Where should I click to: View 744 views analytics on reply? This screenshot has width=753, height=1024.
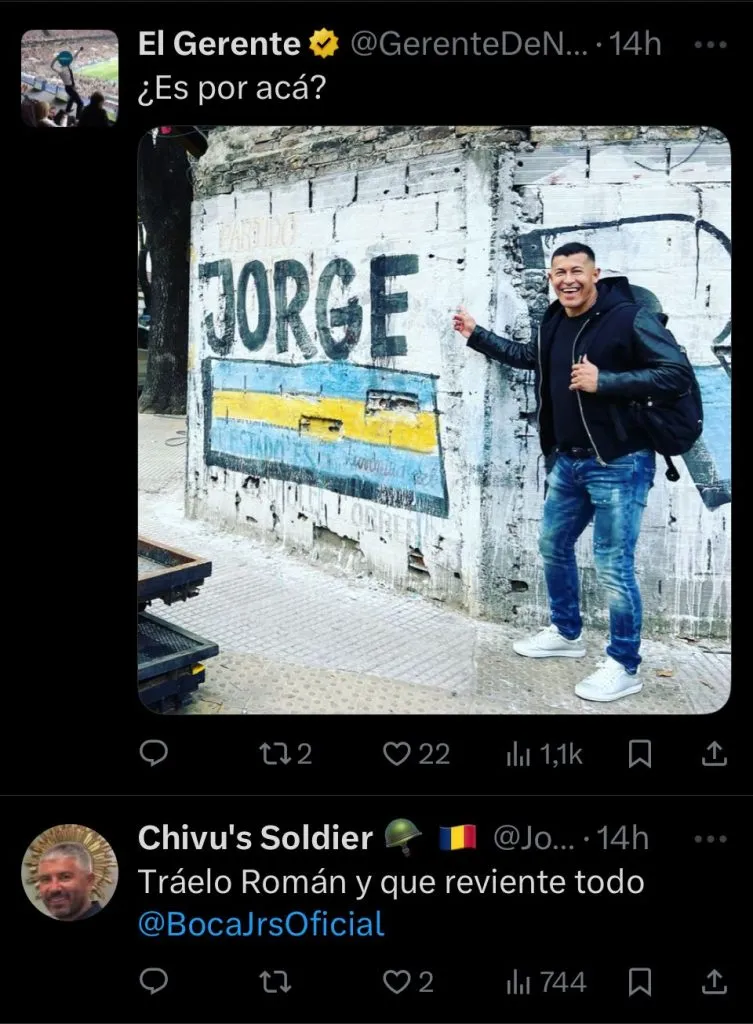[x=547, y=982]
